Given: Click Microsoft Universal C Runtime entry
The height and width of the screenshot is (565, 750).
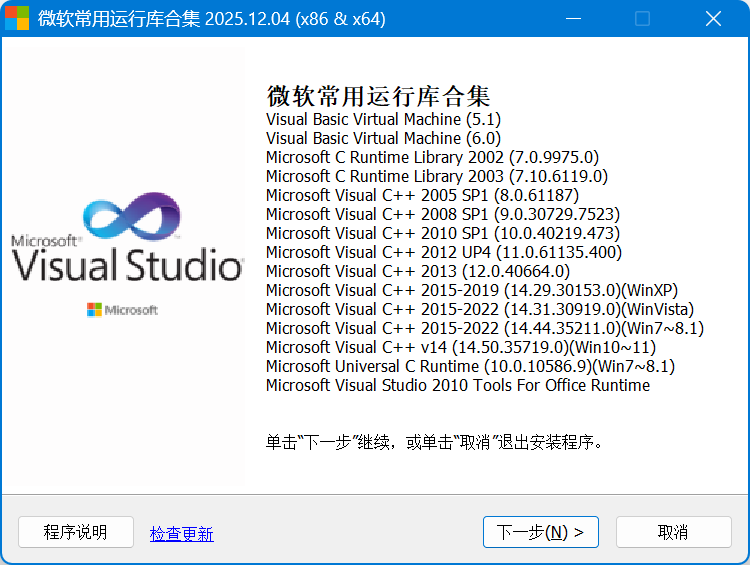Looking at the screenshot, I should [470, 366].
